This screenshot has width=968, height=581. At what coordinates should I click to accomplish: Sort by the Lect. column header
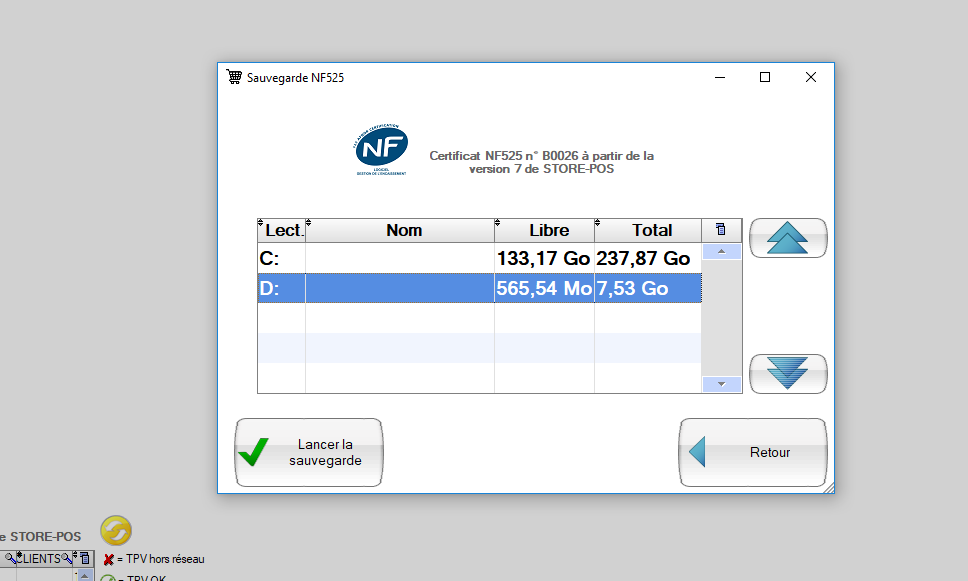(x=284, y=230)
